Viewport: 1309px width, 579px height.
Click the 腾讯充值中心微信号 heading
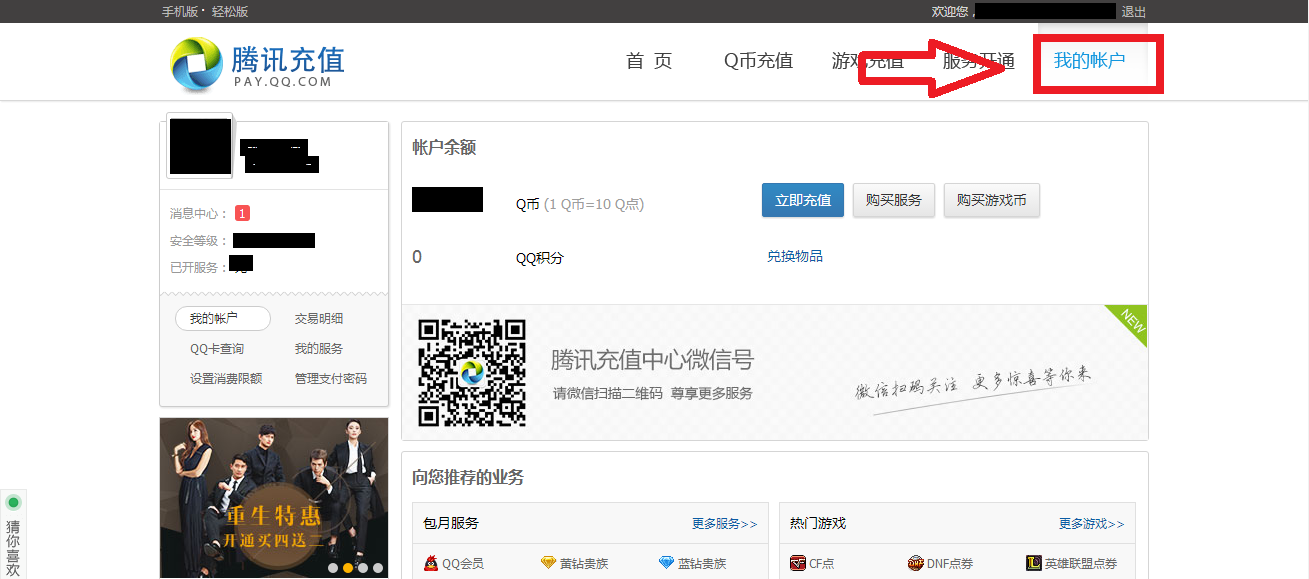click(652, 360)
